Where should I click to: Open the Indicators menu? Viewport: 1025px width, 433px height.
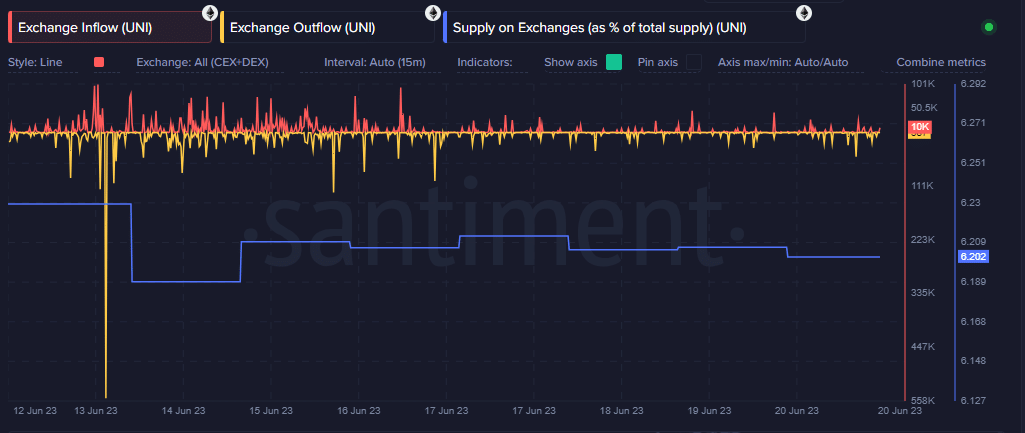[484, 62]
